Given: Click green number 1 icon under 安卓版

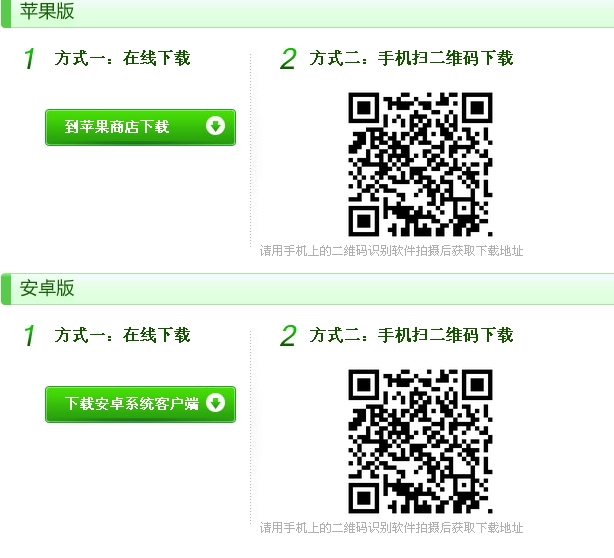Looking at the screenshot, I should coord(30,335).
